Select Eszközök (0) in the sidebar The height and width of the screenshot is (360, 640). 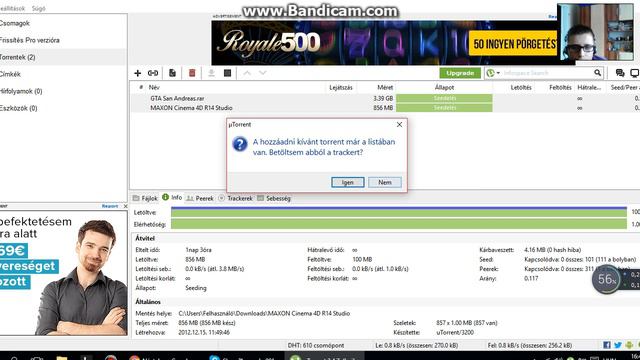coord(63,108)
